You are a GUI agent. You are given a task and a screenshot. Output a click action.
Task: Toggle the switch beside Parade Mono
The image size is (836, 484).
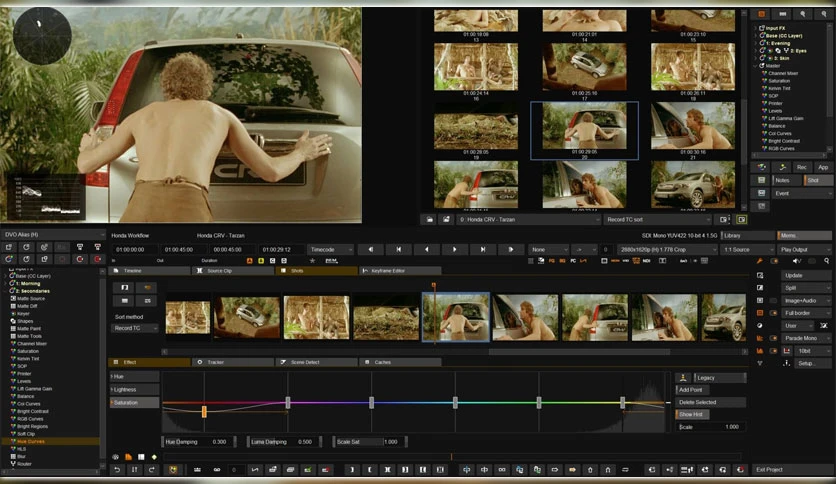pyautogui.click(x=773, y=338)
